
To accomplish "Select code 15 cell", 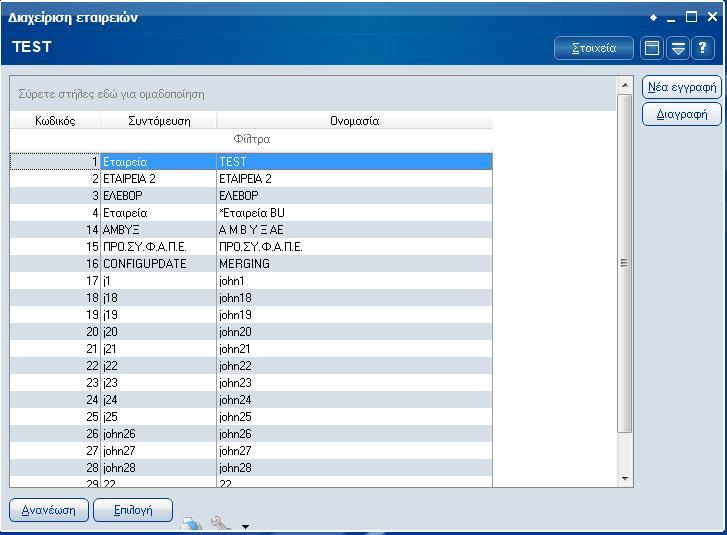I will [55, 247].
